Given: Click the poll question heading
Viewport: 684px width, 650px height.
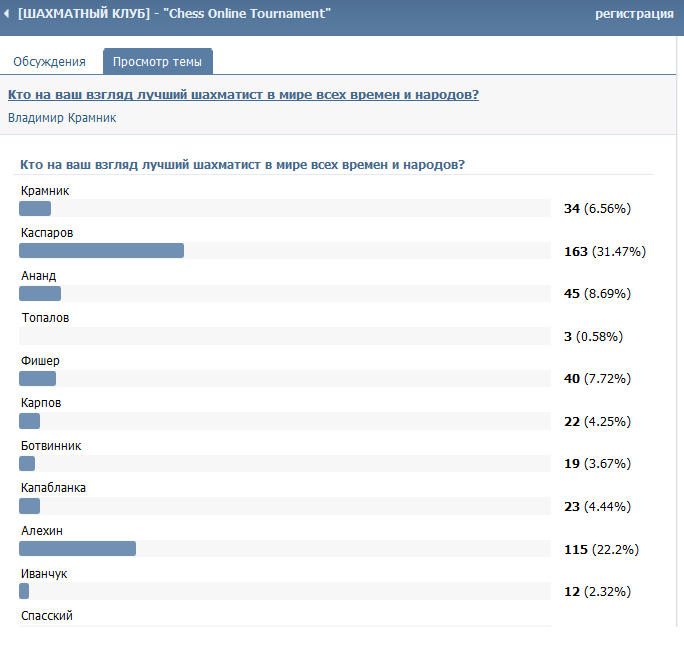Looking at the screenshot, I should click(242, 164).
